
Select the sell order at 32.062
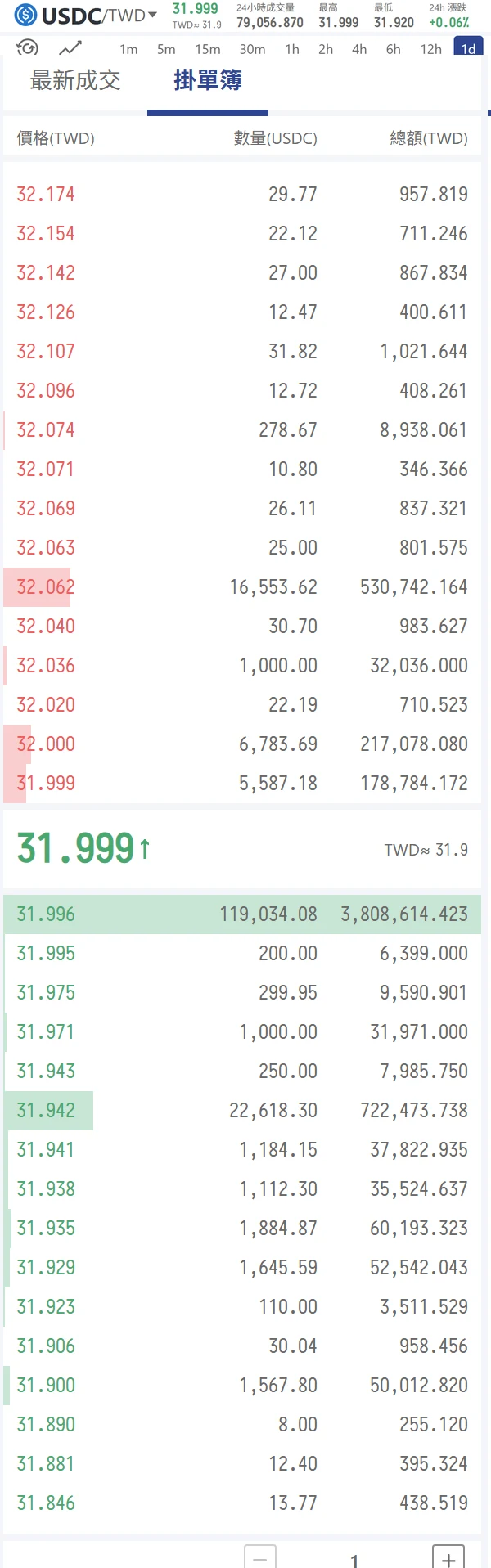pos(242,587)
